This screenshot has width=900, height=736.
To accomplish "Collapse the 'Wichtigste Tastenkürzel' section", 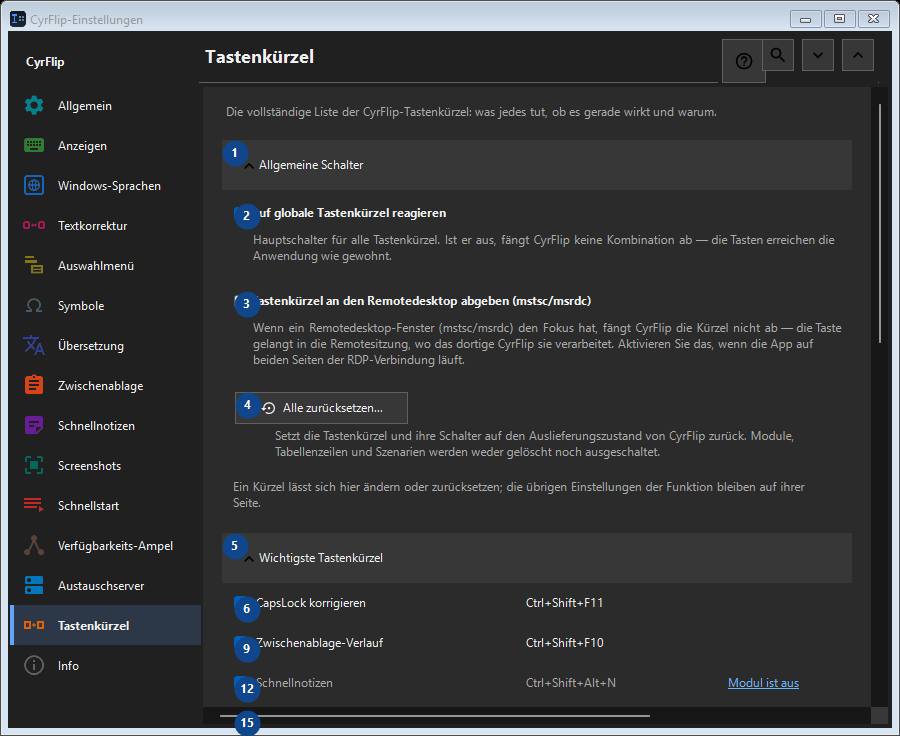I will point(537,558).
